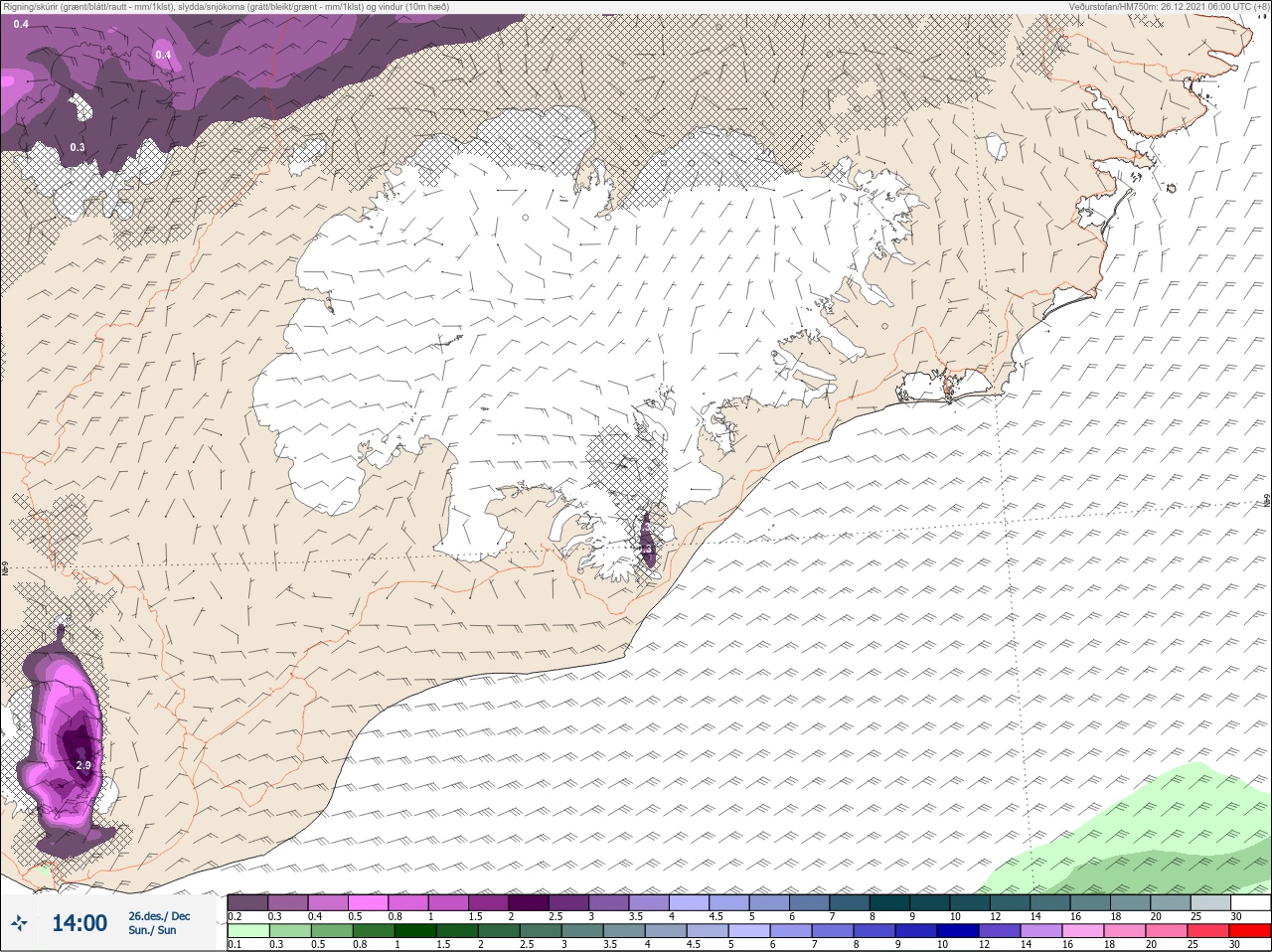The image size is (1272, 952).
Task: Select upper legend swatch labeled 2
Action: coord(530,902)
